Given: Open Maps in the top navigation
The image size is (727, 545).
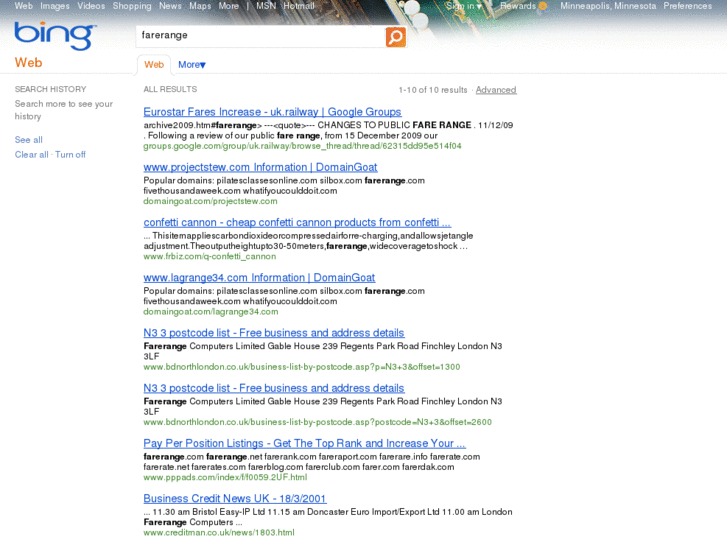Looking at the screenshot, I should click(200, 6).
